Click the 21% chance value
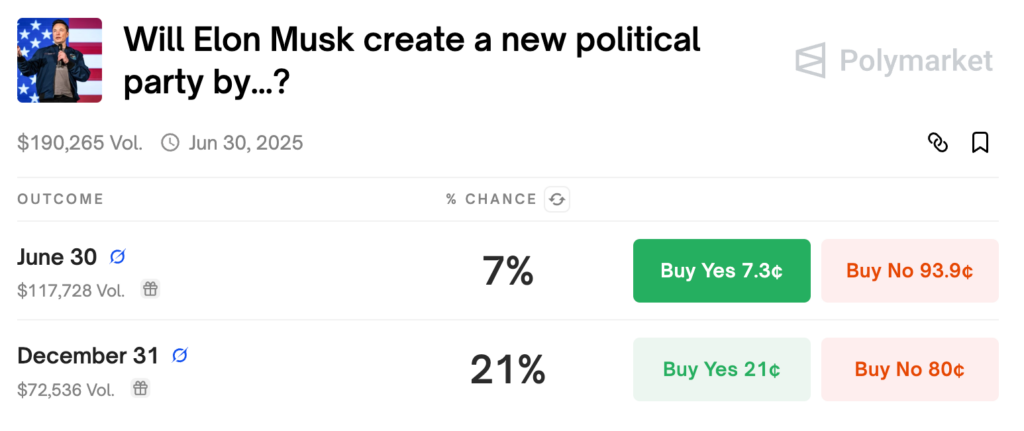The height and width of the screenshot is (431, 1024). [507, 370]
